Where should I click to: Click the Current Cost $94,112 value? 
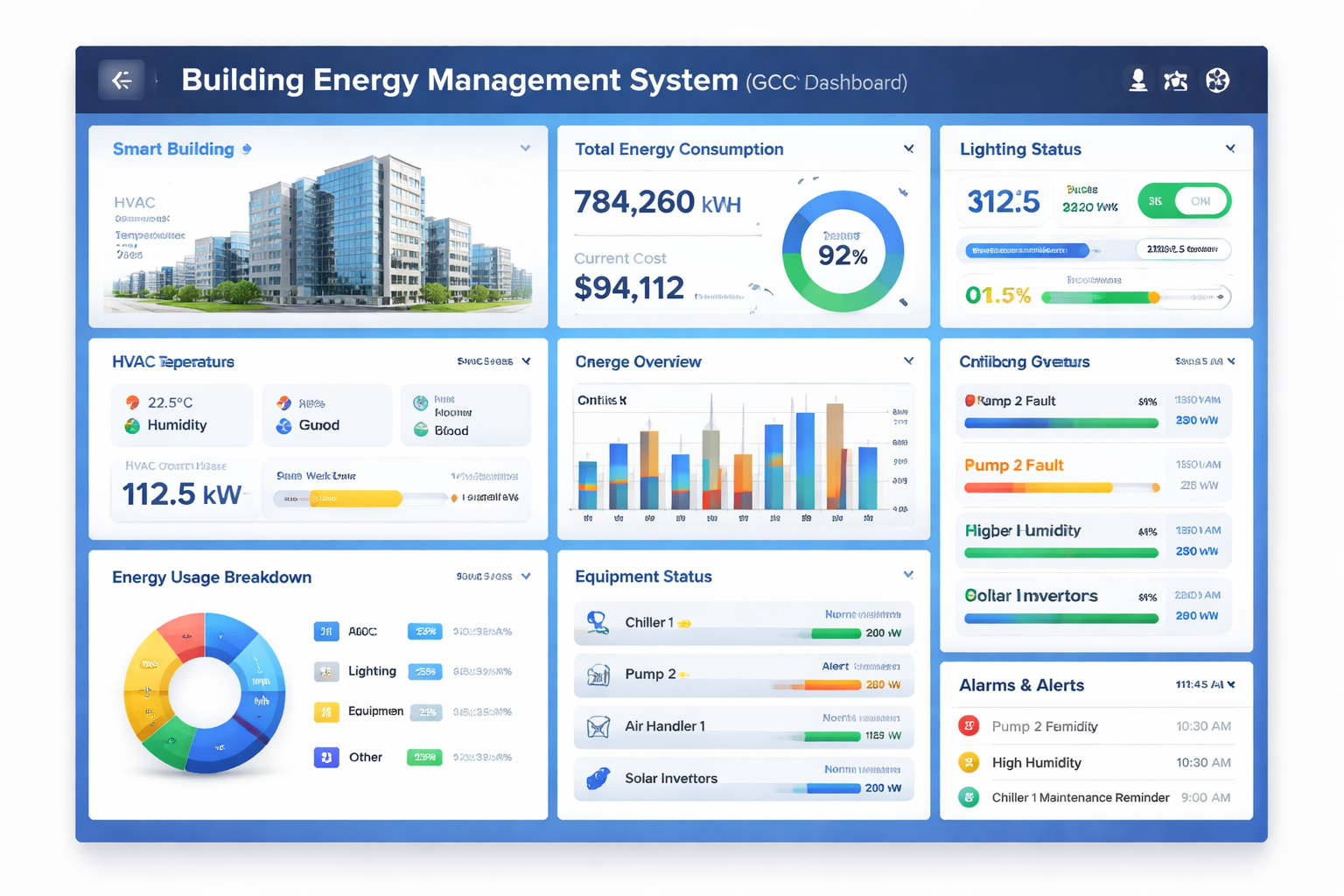coord(629,287)
